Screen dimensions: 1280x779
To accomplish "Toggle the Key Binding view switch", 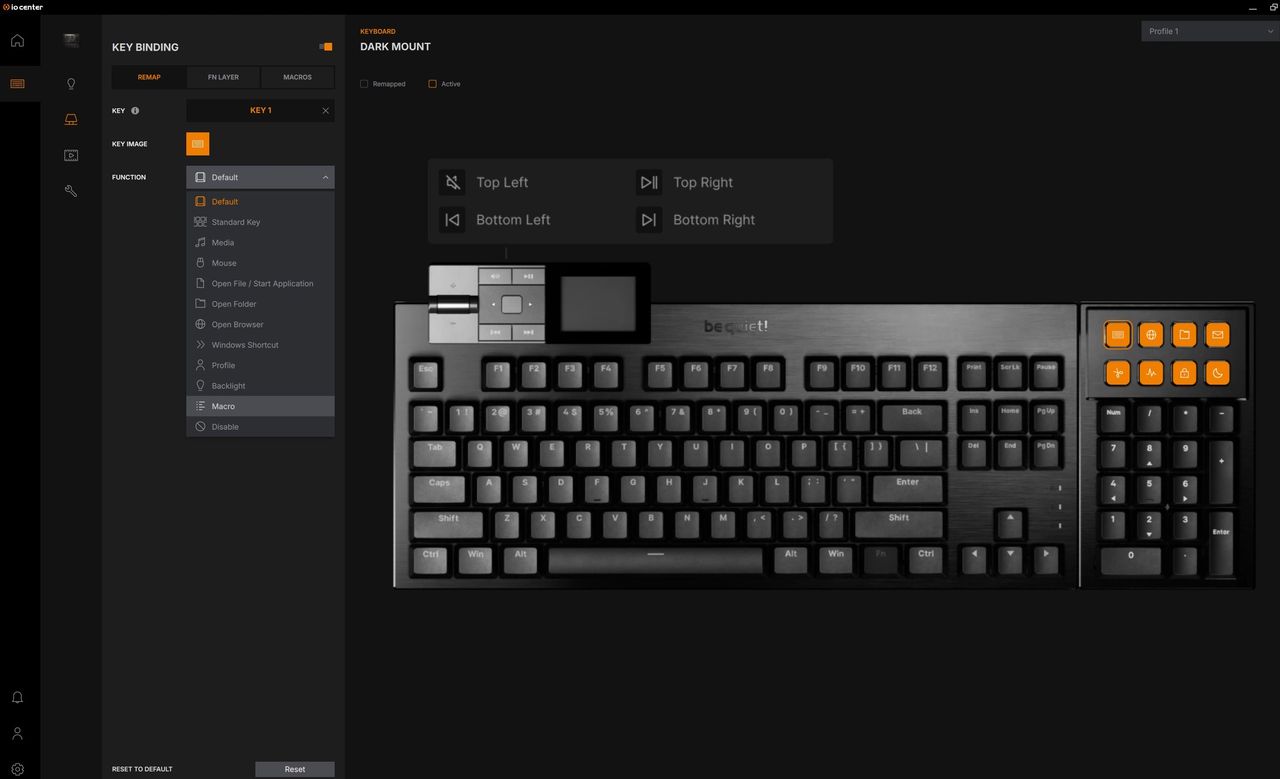I will pyautogui.click(x=325, y=47).
